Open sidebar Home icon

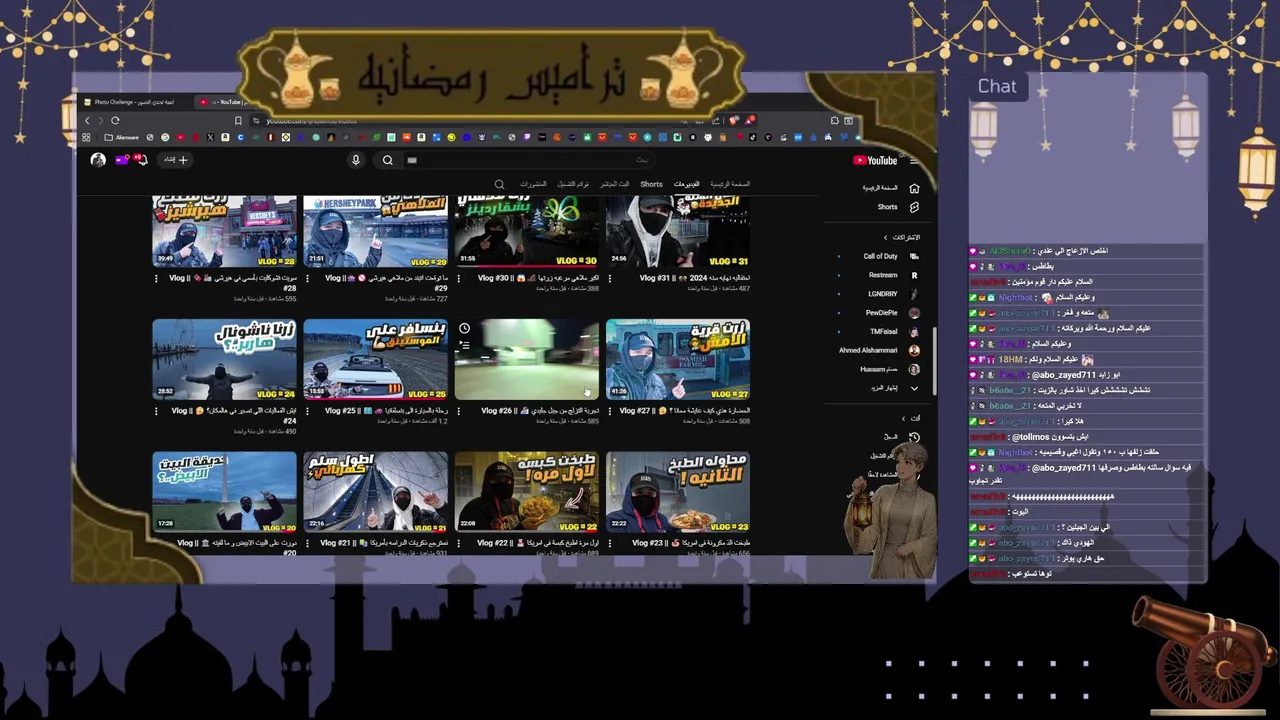click(914, 188)
